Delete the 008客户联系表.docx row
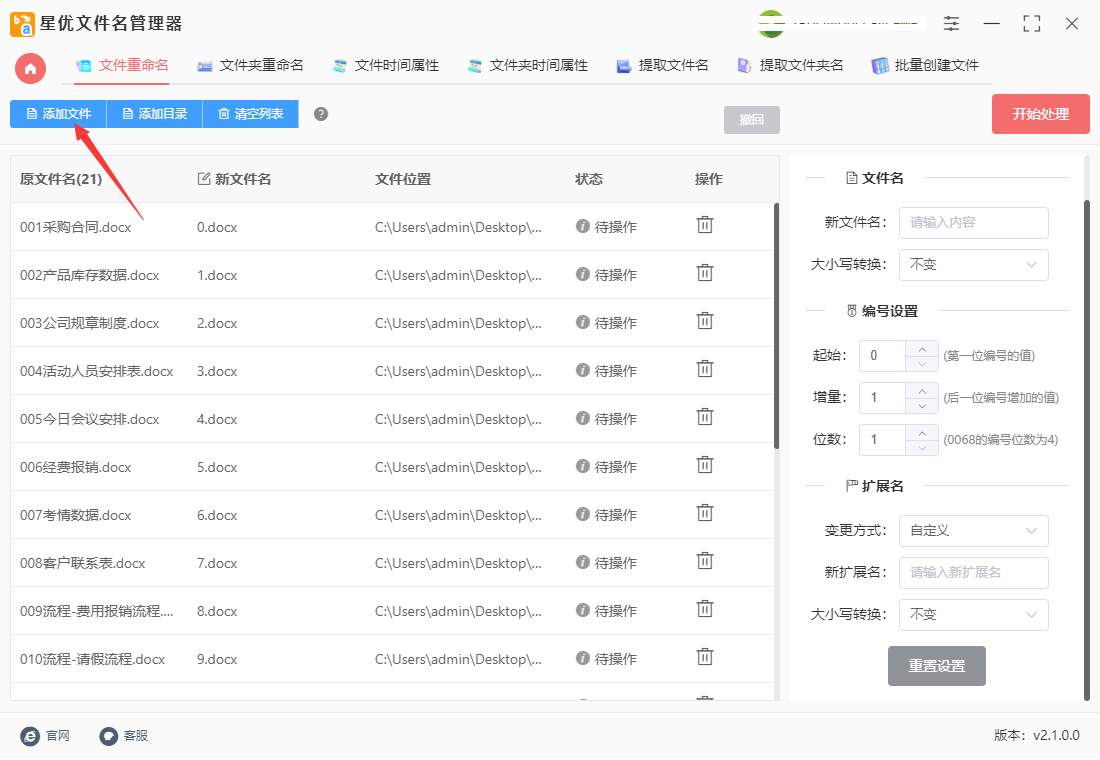This screenshot has width=1100, height=760. coord(704,561)
